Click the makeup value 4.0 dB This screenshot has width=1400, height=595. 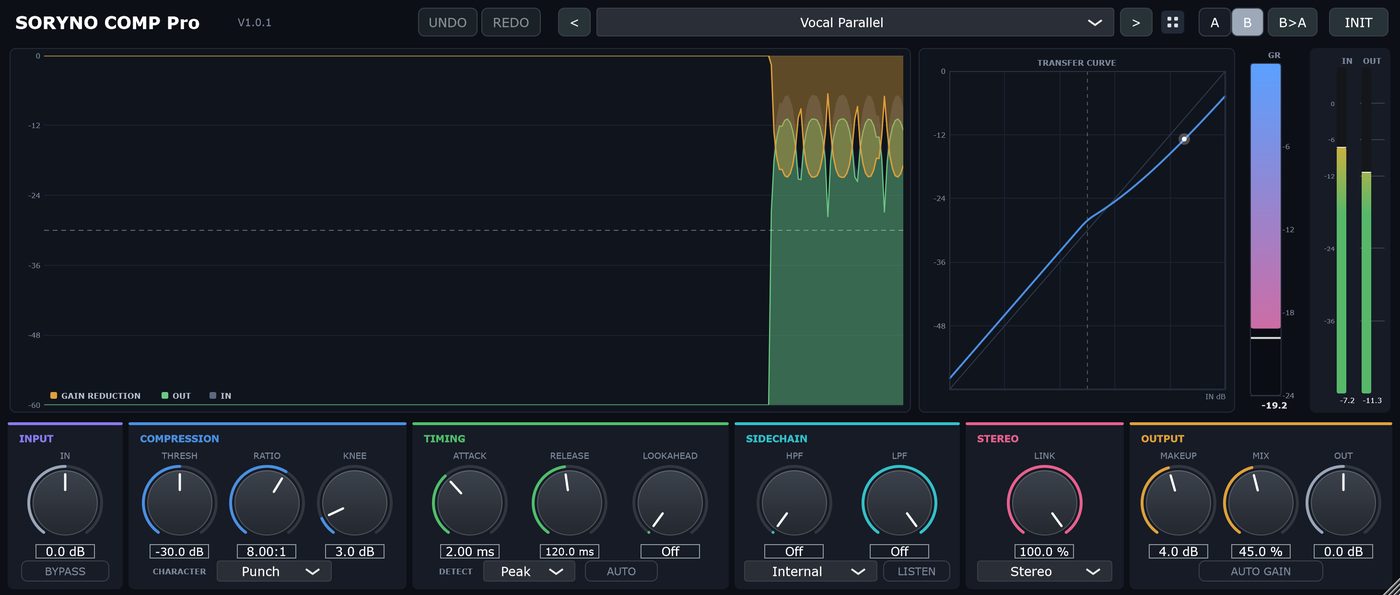point(1178,551)
